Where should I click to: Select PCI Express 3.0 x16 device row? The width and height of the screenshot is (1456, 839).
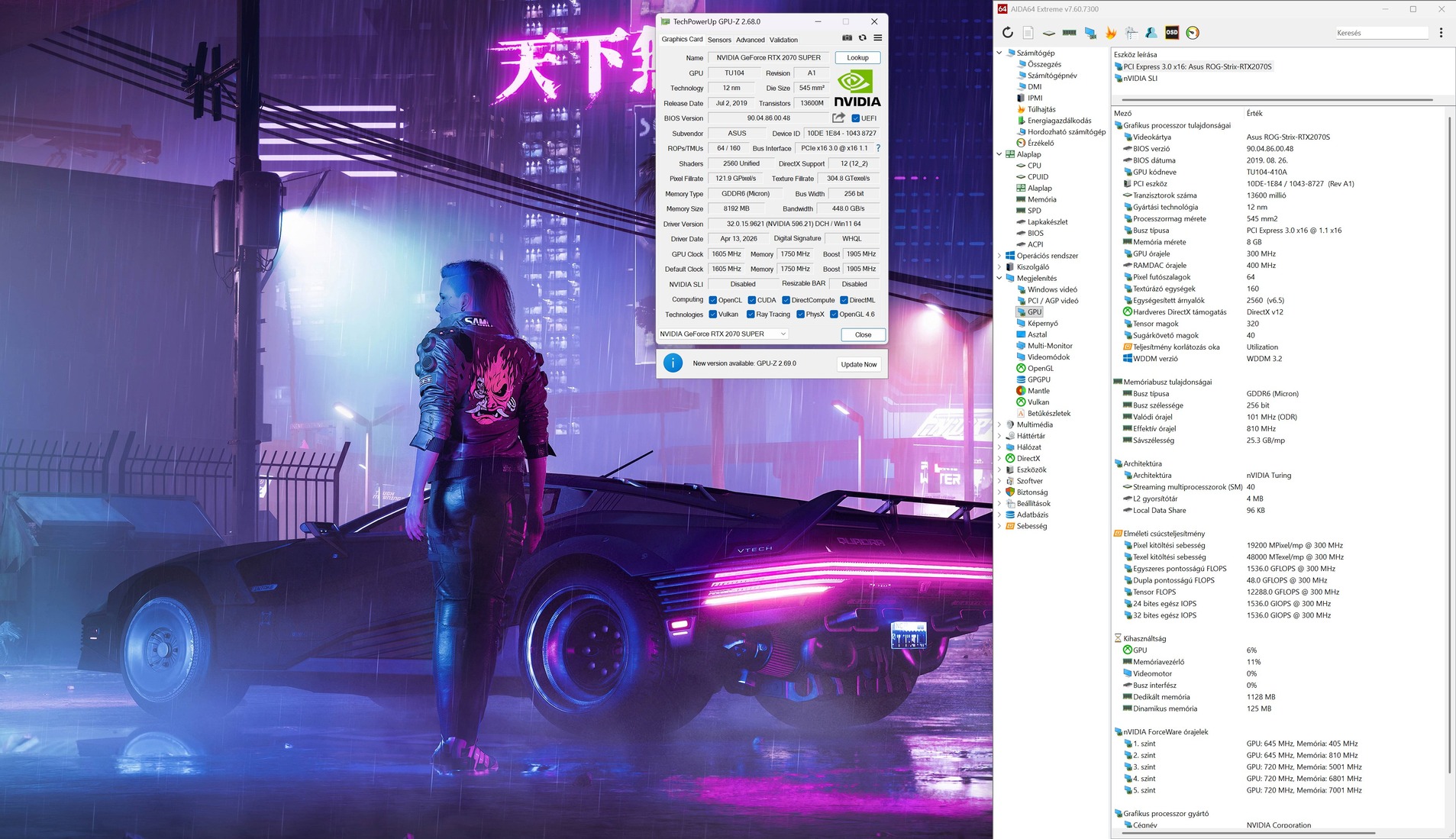coord(1193,66)
